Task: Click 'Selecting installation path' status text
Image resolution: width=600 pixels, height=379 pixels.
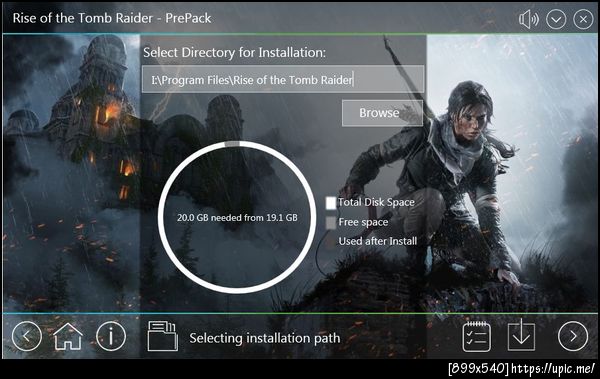Action: click(265, 338)
